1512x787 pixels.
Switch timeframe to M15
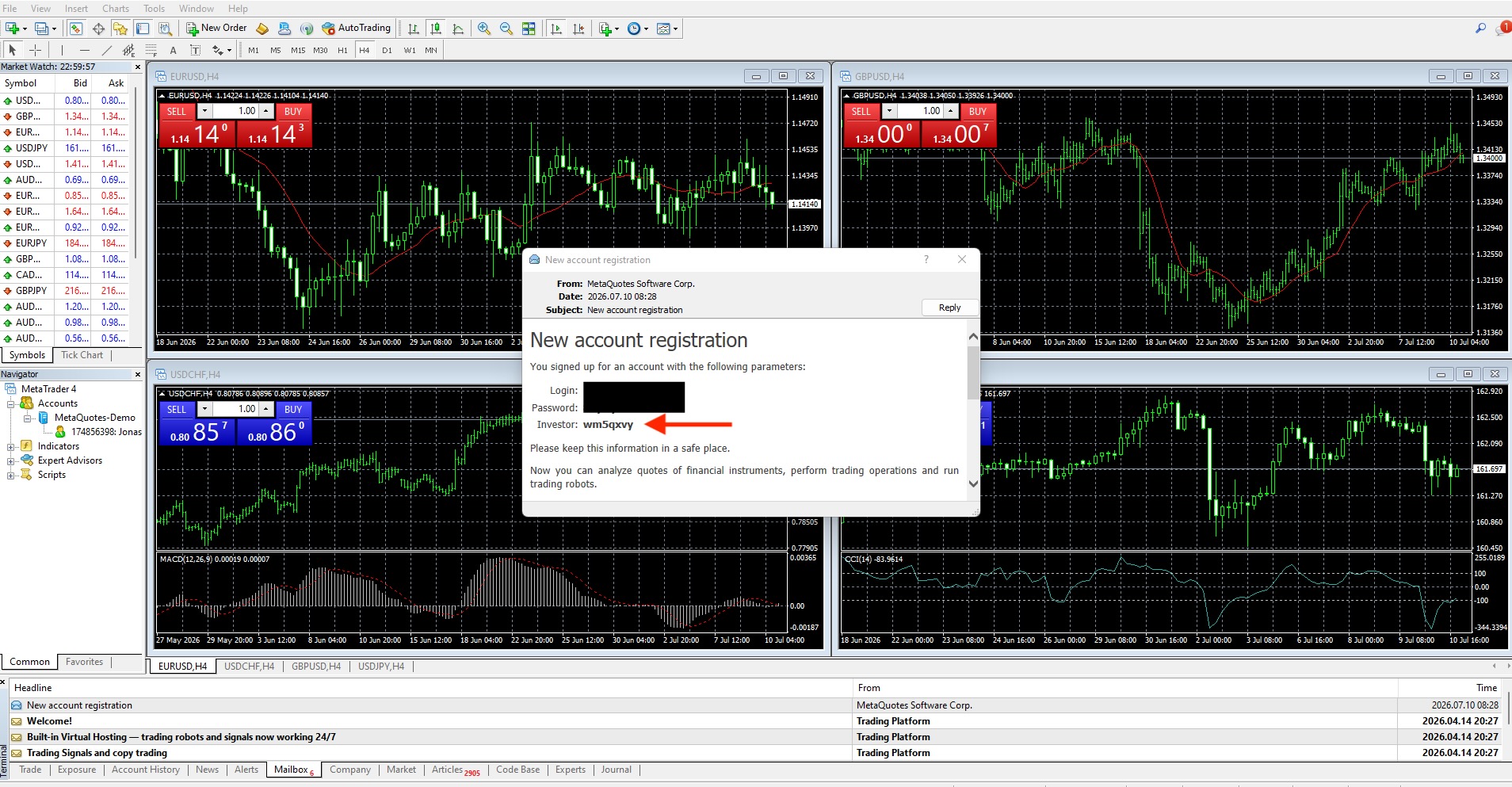pos(298,50)
